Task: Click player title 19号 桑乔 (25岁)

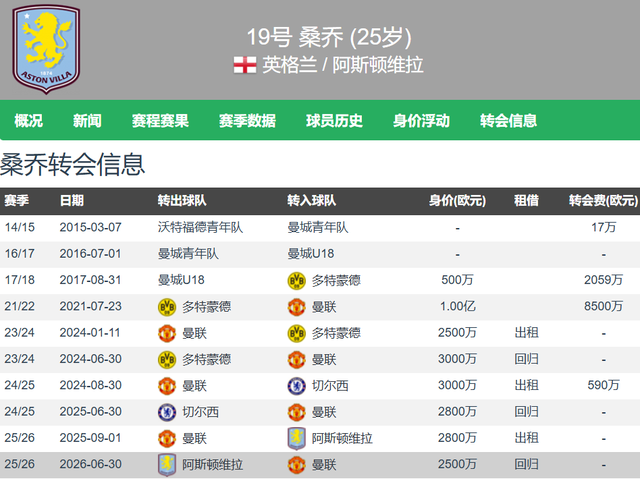Action: pyautogui.click(x=329, y=37)
